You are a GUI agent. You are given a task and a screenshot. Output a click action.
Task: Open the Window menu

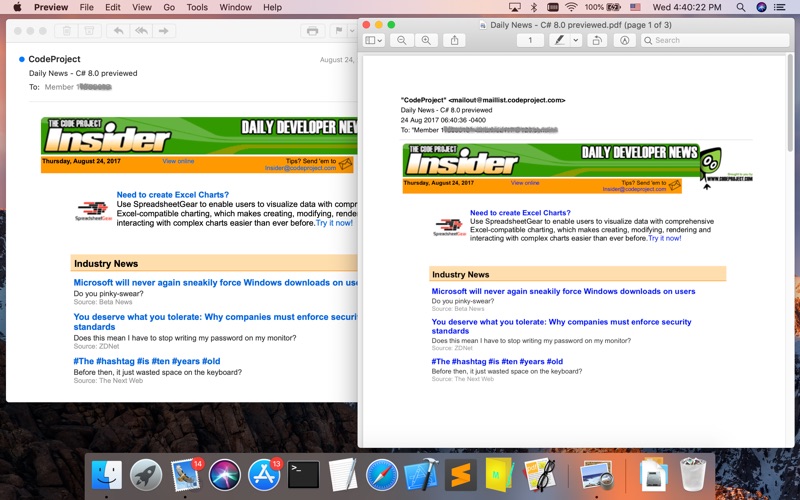[x=235, y=7]
